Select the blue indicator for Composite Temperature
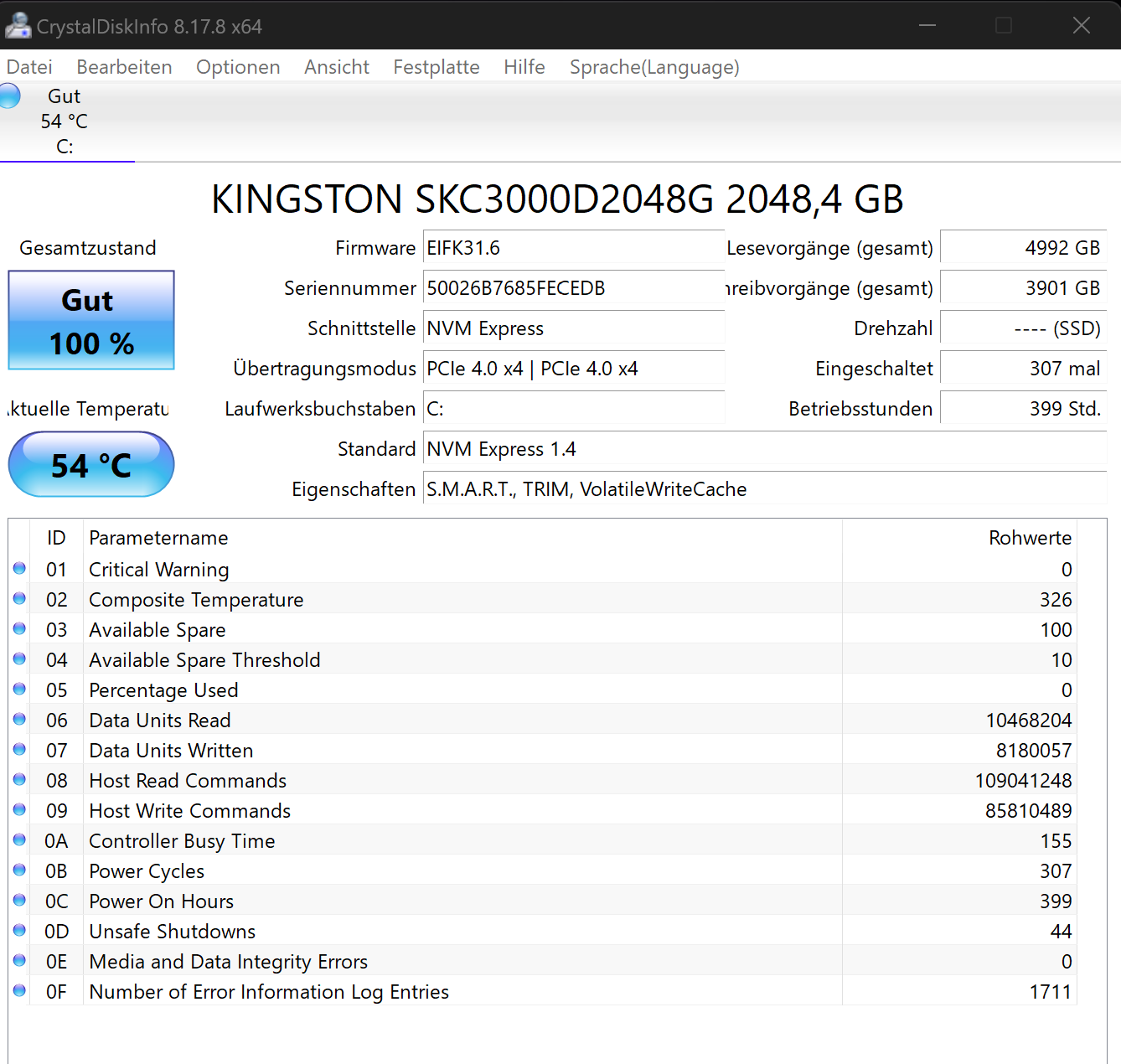The height and width of the screenshot is (1064, 1121). pyautogui.click(x=18, y=599)
